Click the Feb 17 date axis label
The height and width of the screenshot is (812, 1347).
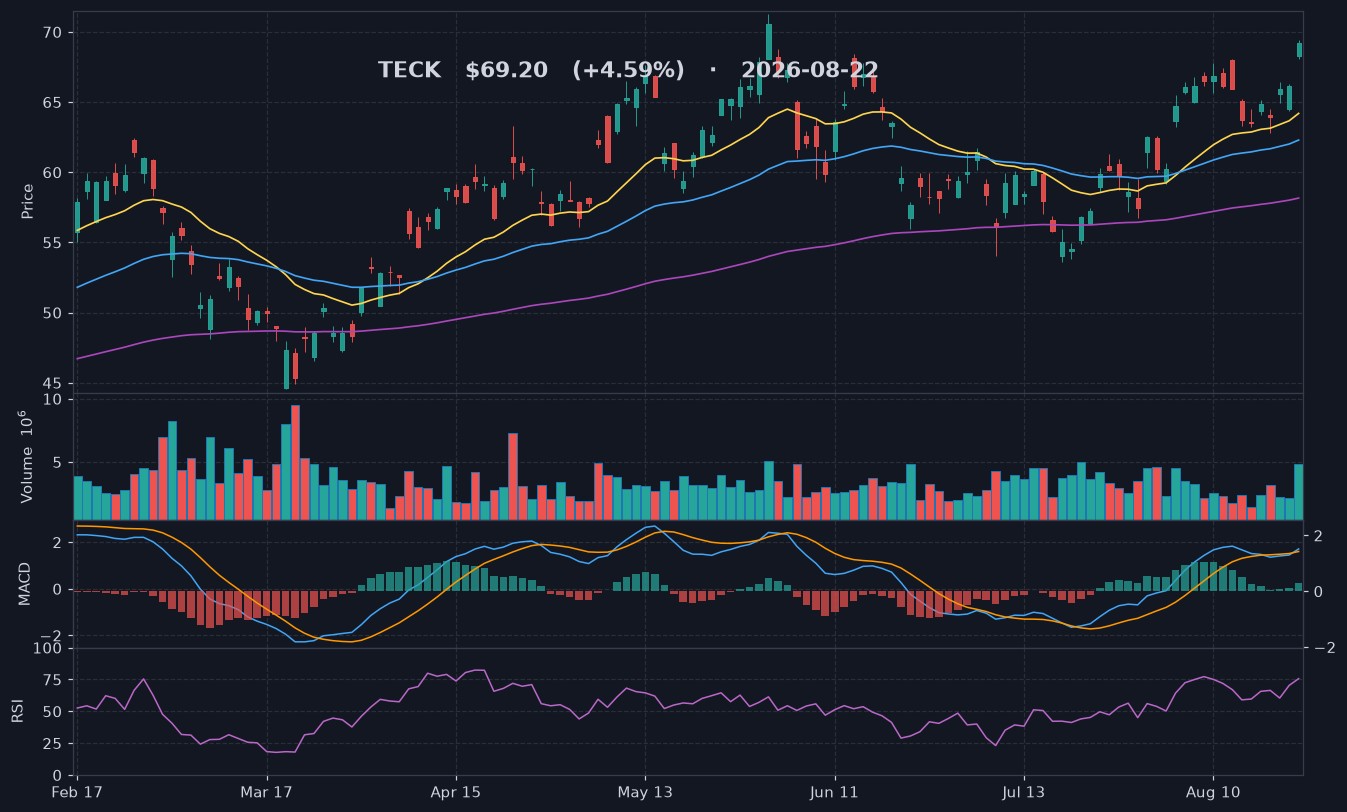77,792
